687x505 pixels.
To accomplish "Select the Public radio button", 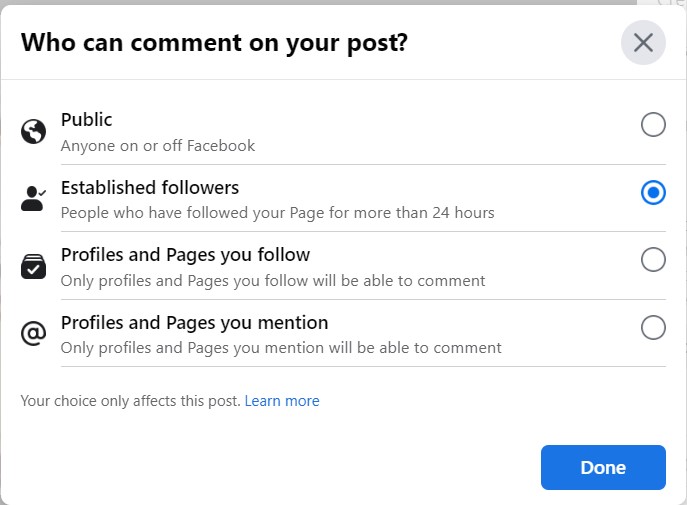I will (653, 125).
